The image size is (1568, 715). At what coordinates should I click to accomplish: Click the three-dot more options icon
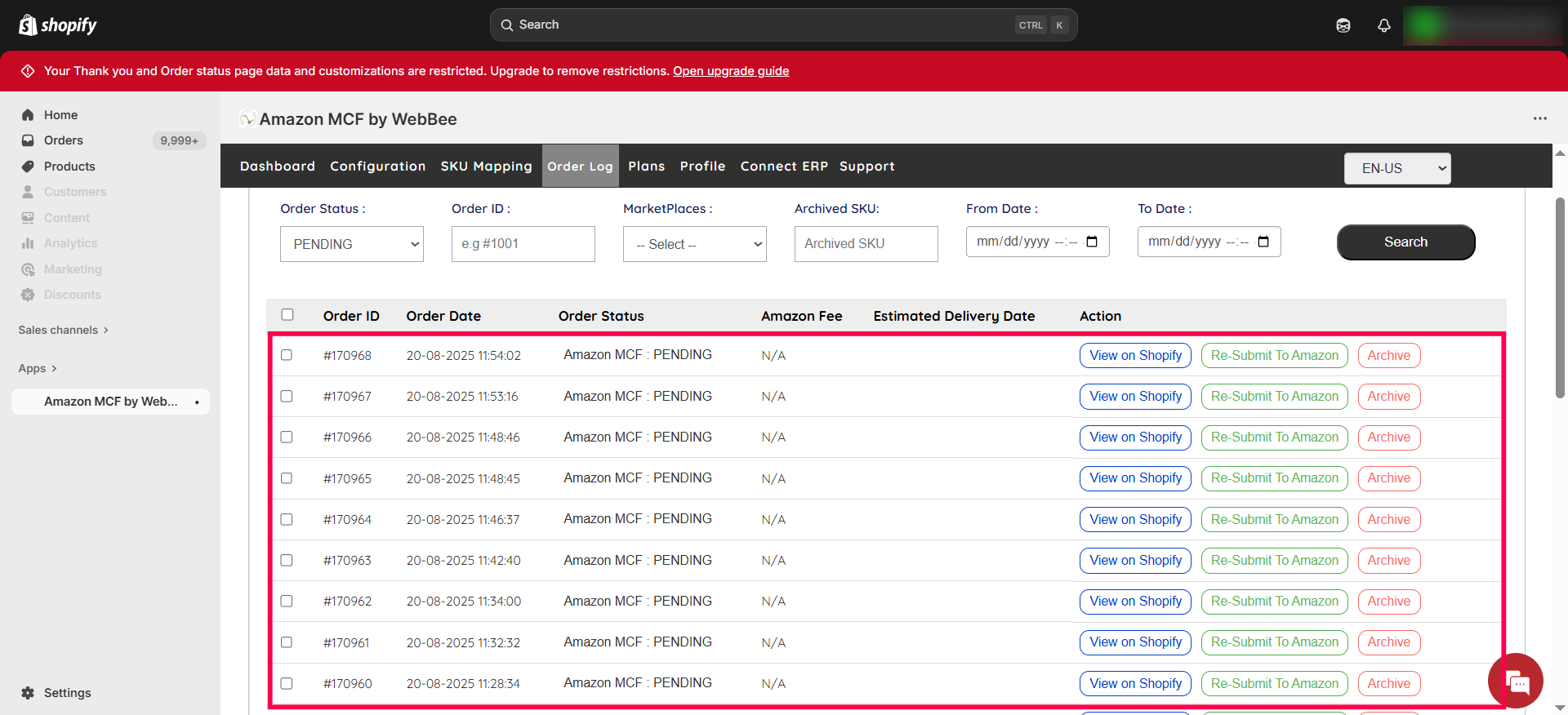point(1539,118)
